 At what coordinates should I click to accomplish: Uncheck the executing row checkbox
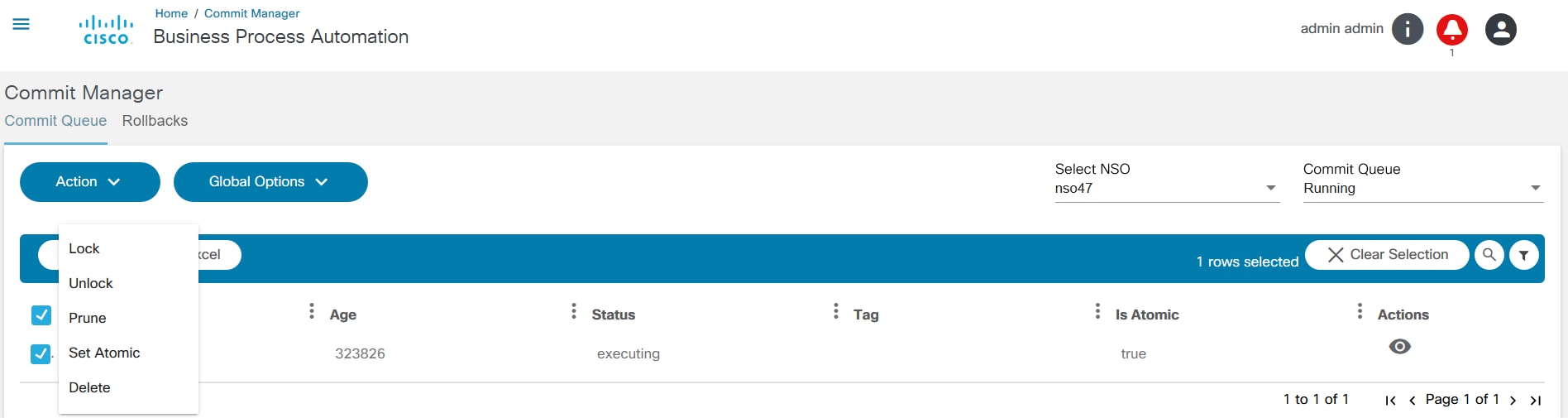click(x=41, y=354)
